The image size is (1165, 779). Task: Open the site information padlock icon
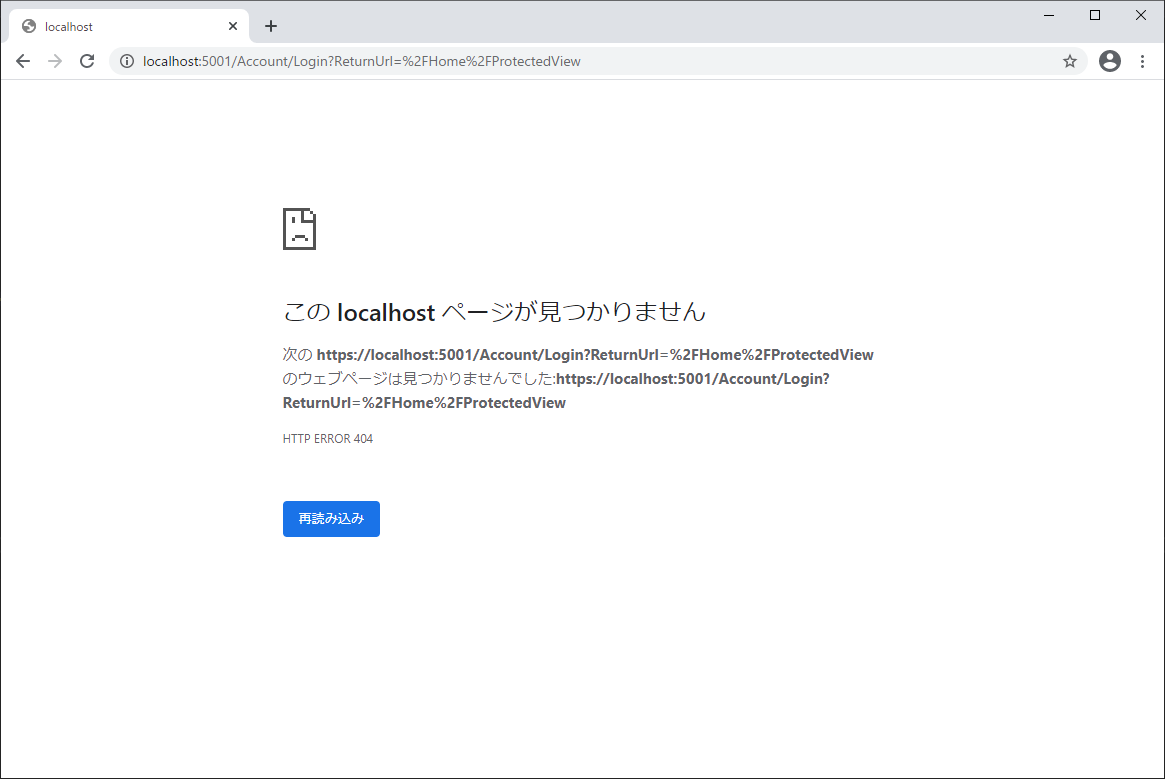[x=126, y=61]
